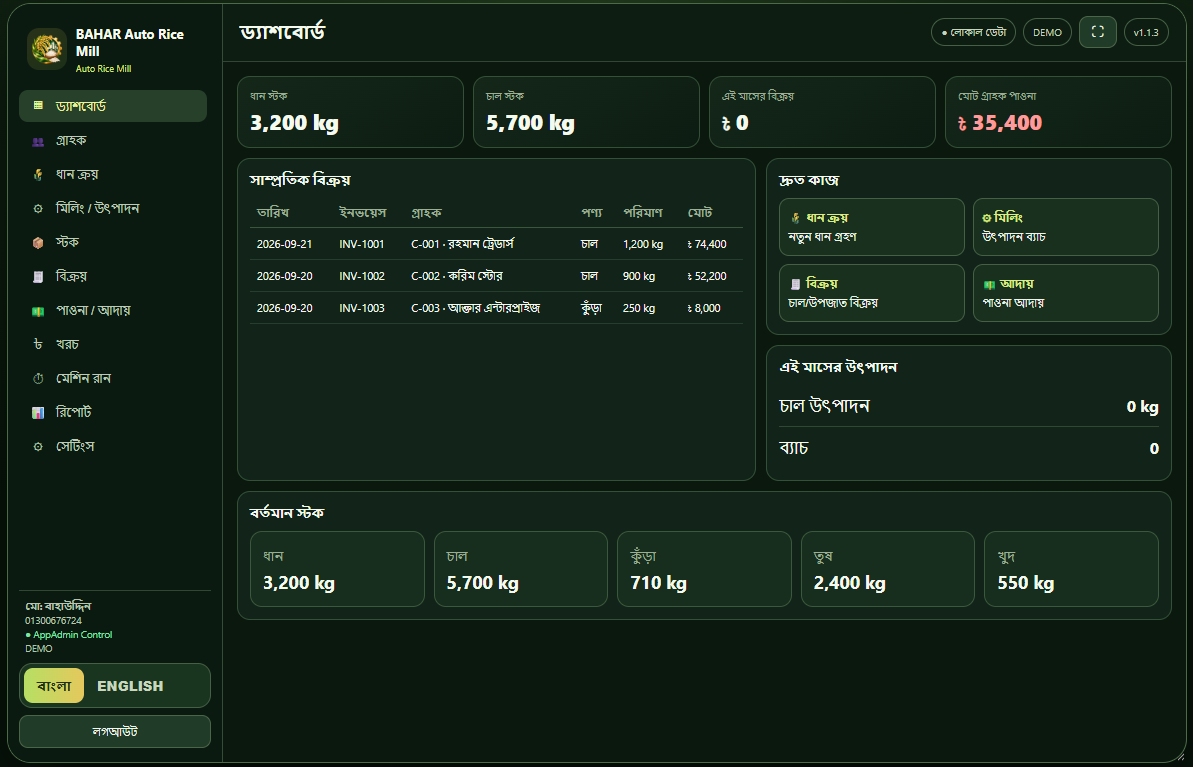1193x767 pixels.
Task: Click customer C-003 · আক্তার এন্টারপ্রাইজ
Action: tap(476, 308)
